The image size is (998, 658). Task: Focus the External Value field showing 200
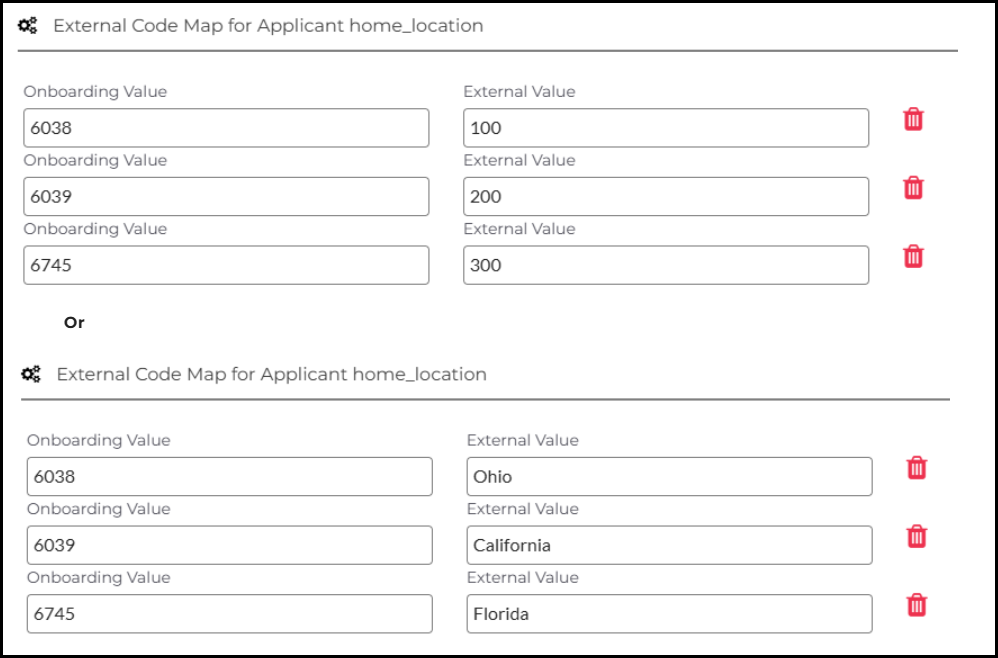[x=666, y=197]
